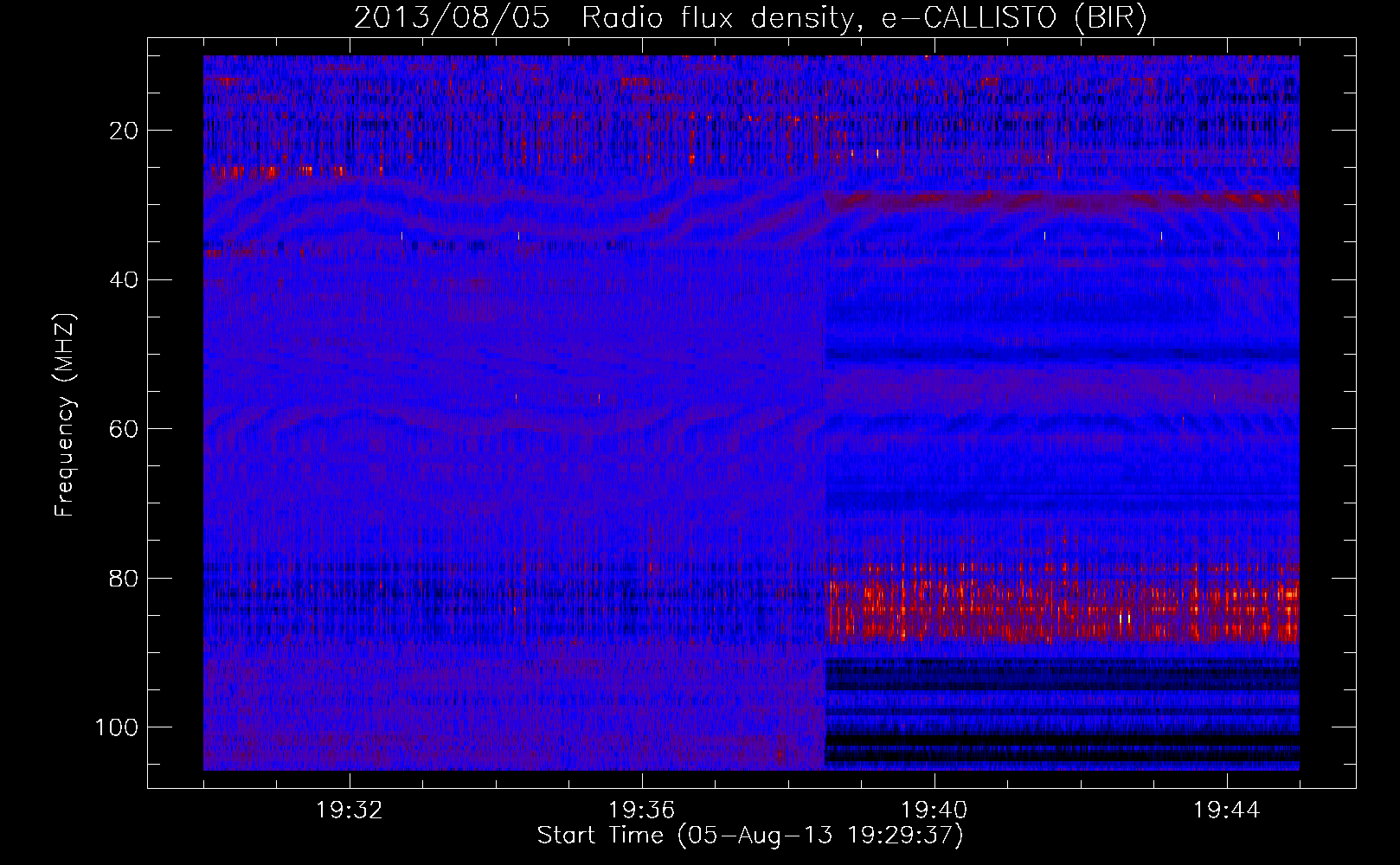Click the 100 frequency tick label
The image size is (1400, 865).
coord(117,727)
